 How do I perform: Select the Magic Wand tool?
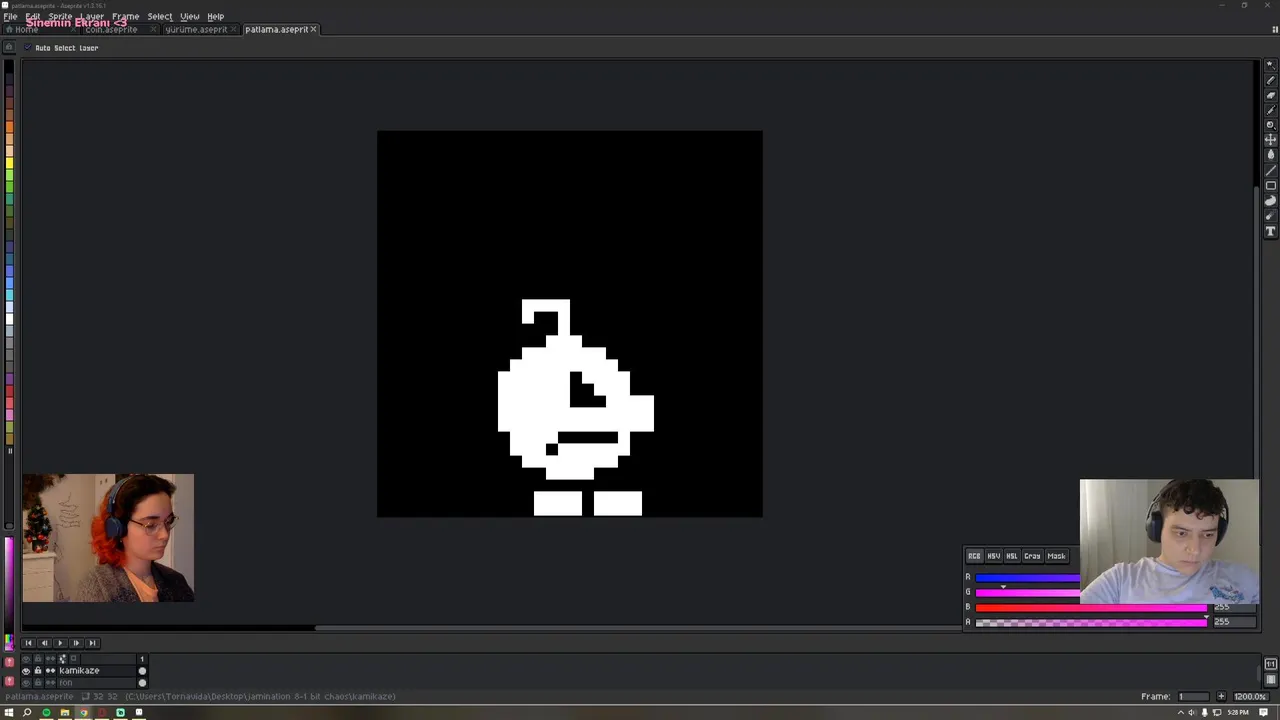click(1270, 65)
